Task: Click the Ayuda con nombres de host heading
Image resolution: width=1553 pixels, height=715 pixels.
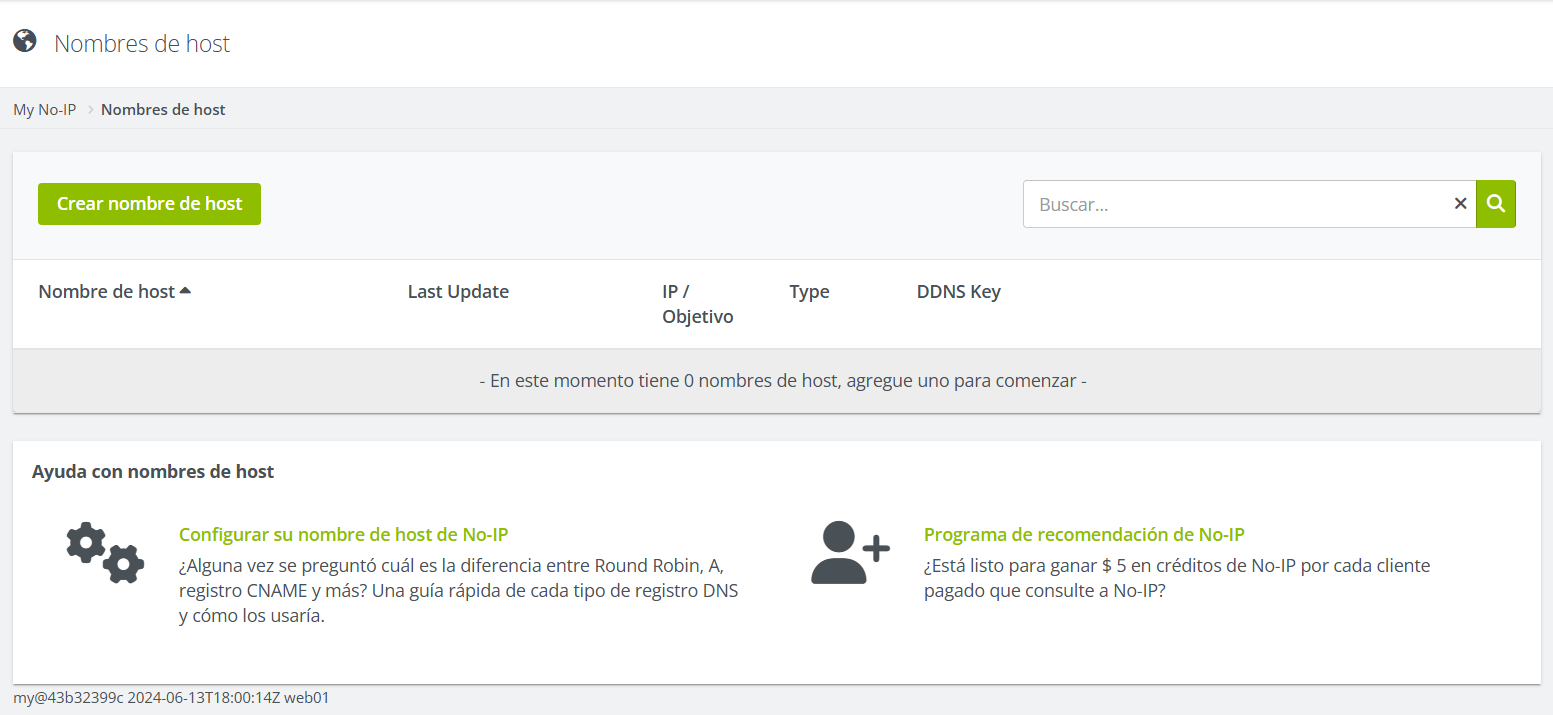Action: coord(153,471)
